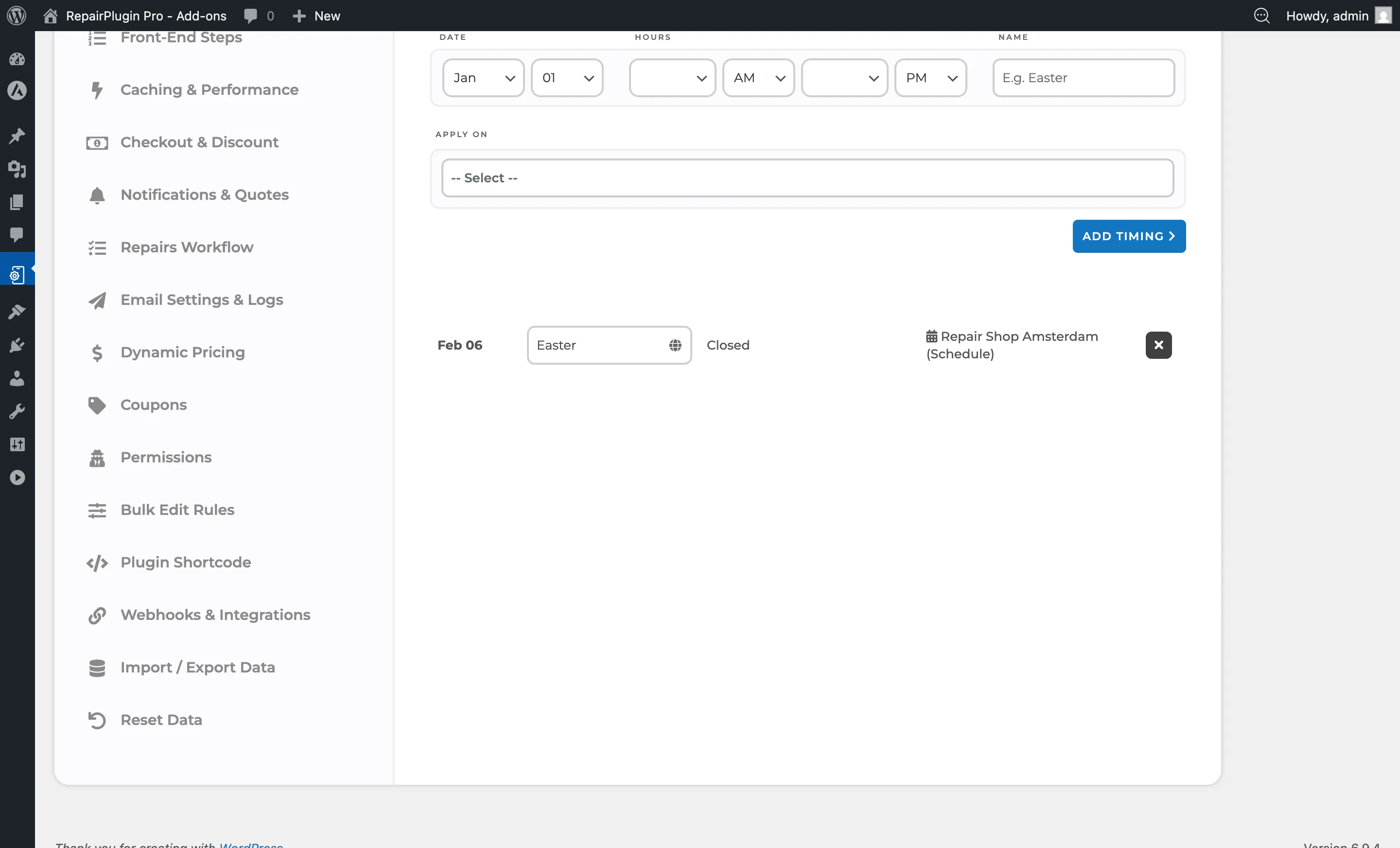
Task: Open Webhooks & Integrations settings
Action: click(x=215, y=615)
